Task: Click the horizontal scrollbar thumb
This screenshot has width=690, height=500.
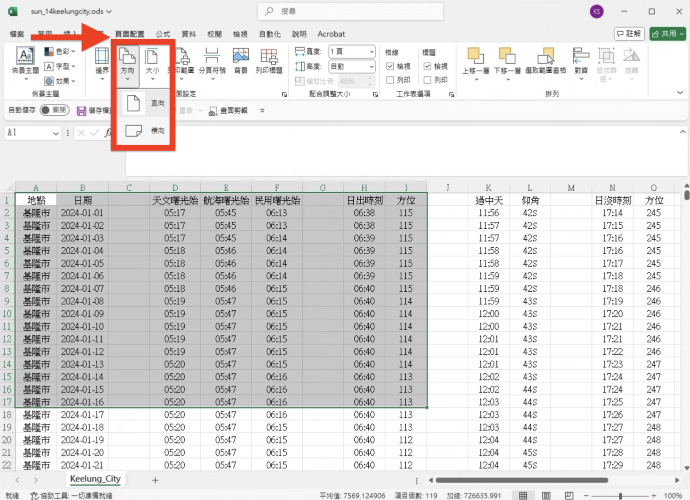Action: (x=522, y=480)
